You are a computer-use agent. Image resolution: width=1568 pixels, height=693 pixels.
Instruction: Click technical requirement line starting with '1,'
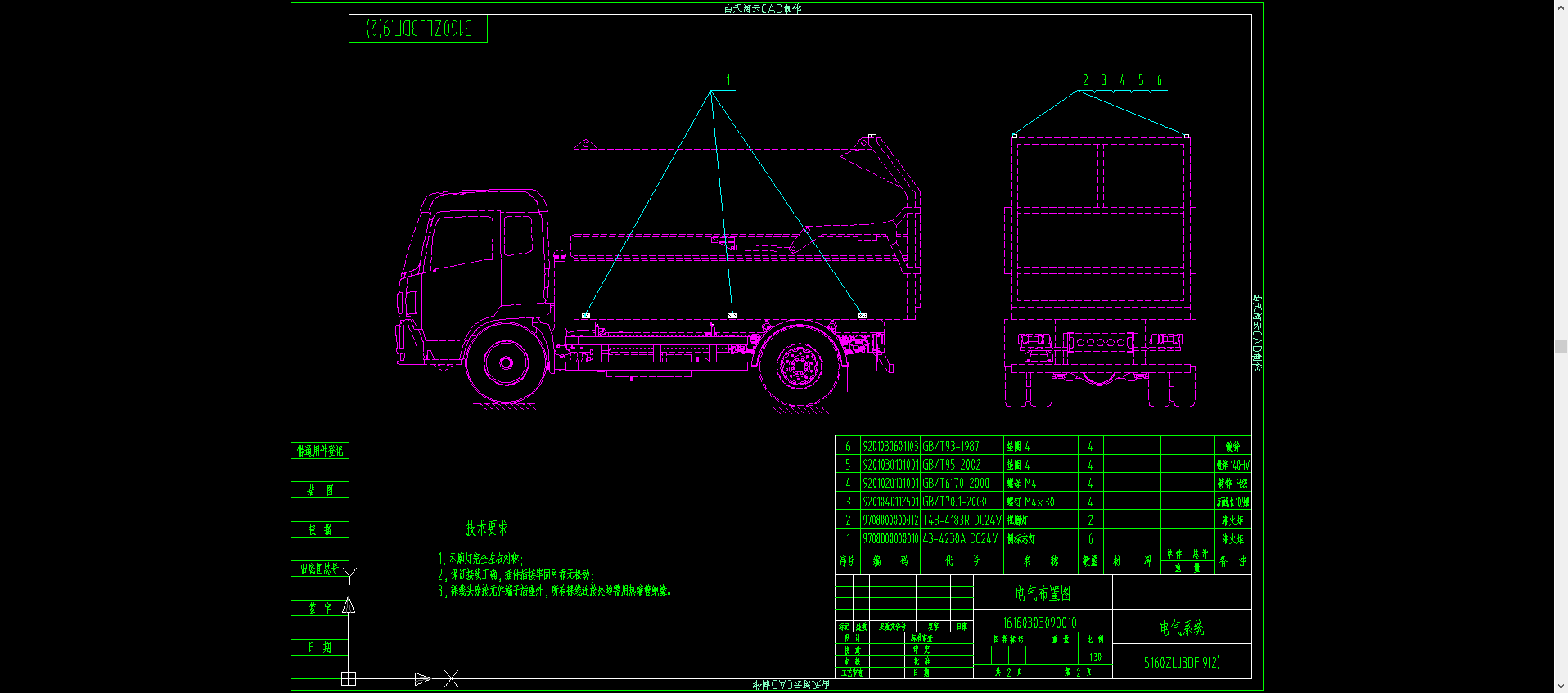(480, 559)
